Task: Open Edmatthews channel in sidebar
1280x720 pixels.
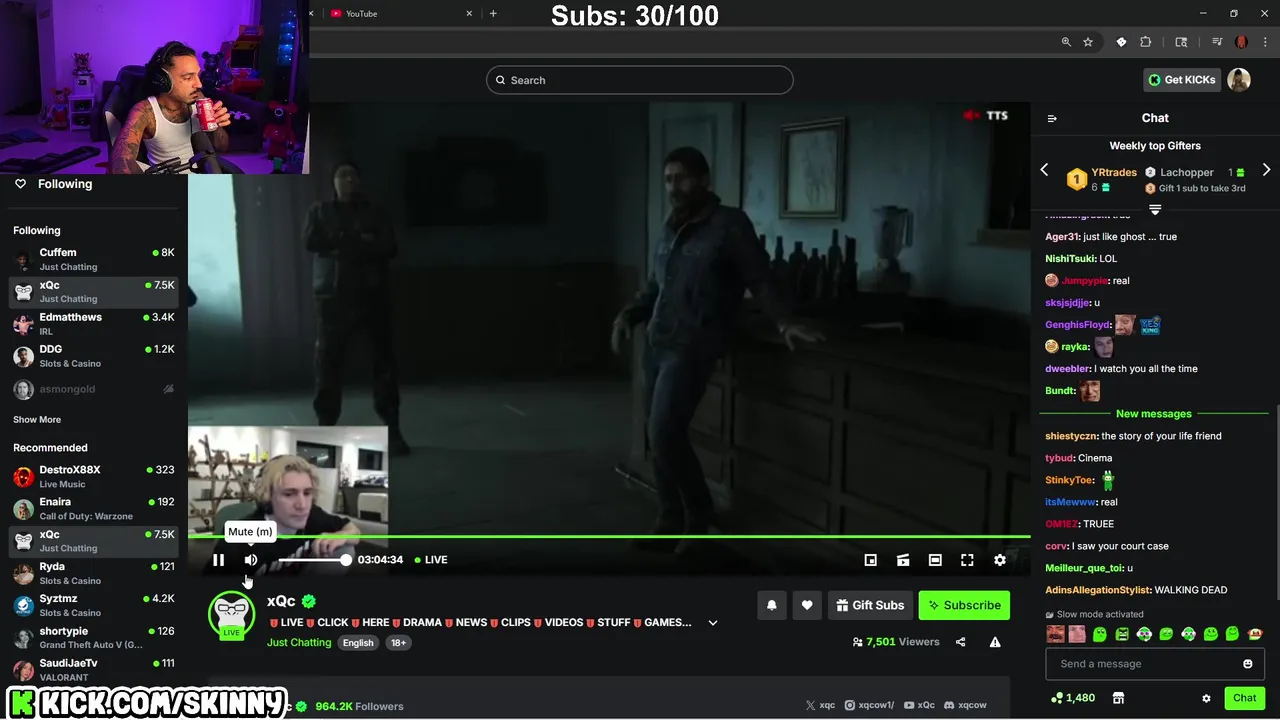Action: [x=94, y=324]
